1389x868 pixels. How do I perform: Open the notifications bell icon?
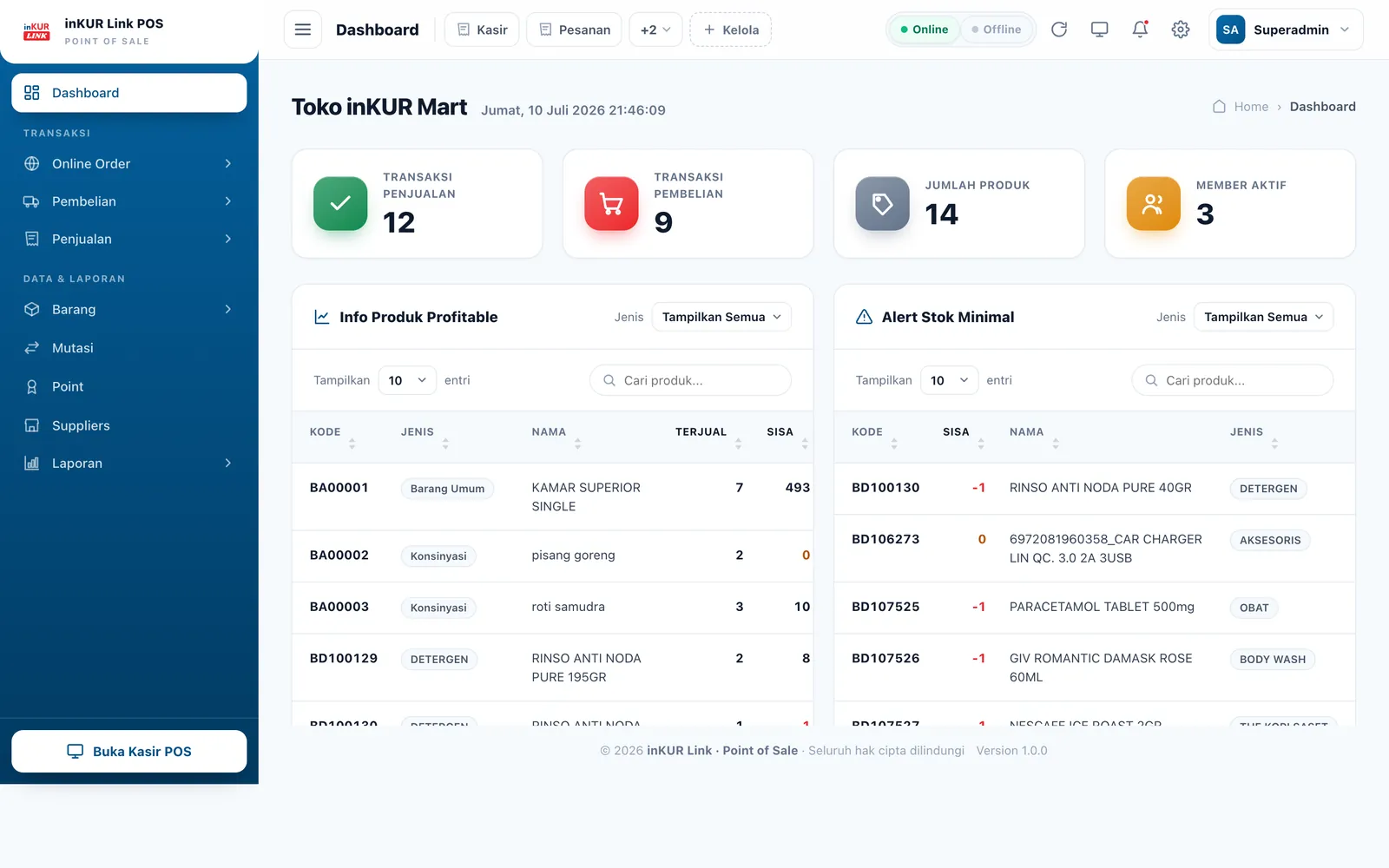tap(1141, 30)
